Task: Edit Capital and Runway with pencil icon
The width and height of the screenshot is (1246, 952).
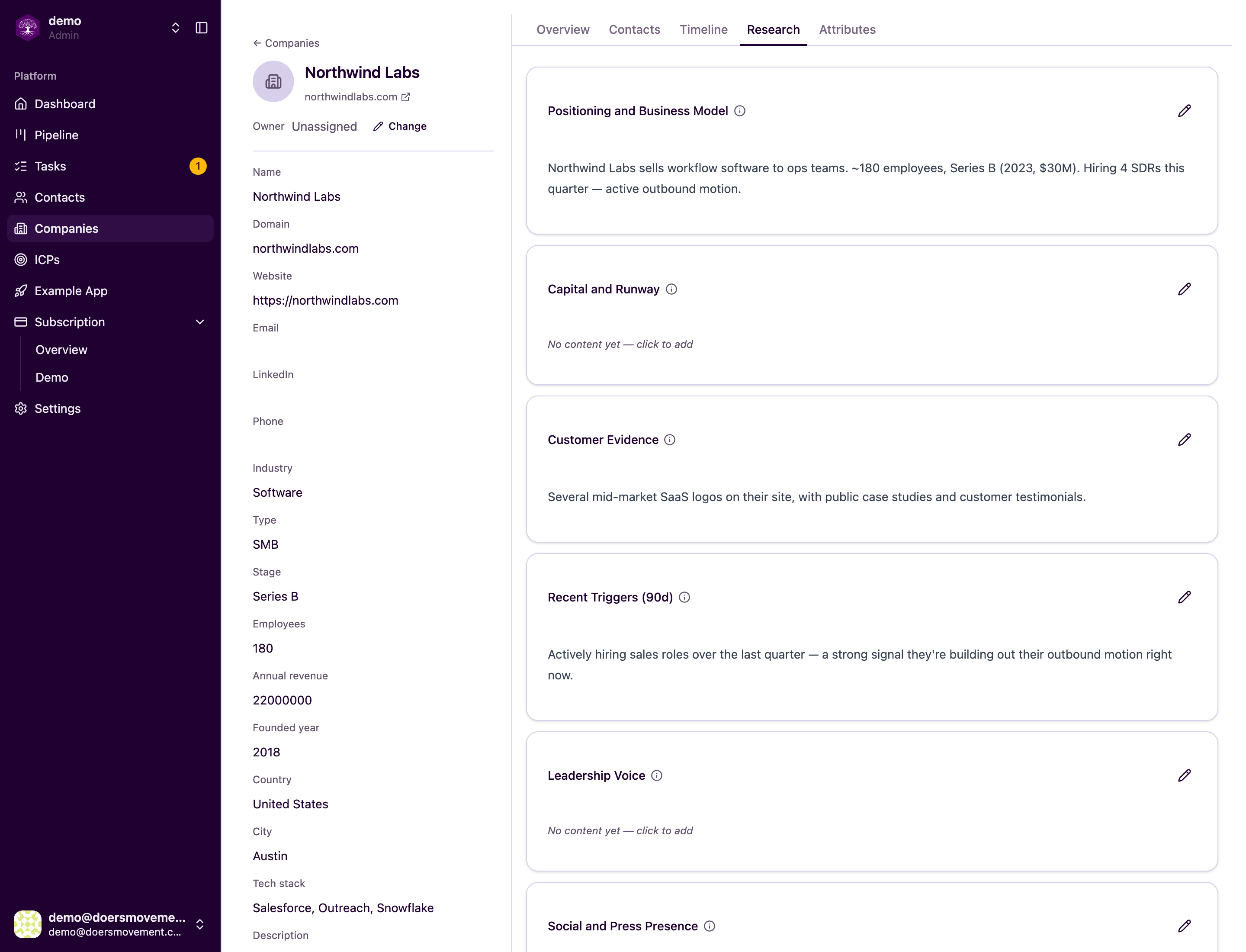Action: 1184,289
